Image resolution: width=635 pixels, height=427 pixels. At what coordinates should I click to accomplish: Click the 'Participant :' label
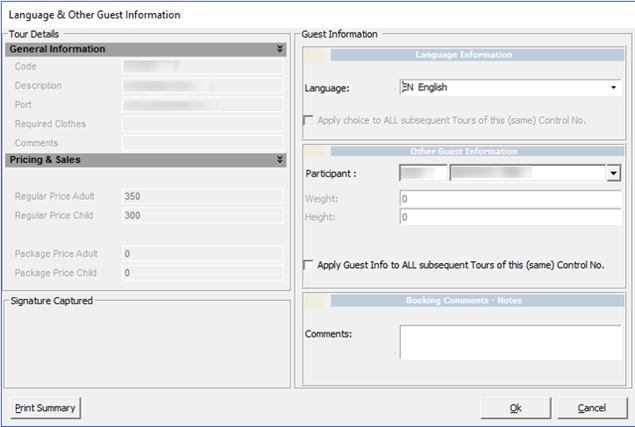pos(331,174)
